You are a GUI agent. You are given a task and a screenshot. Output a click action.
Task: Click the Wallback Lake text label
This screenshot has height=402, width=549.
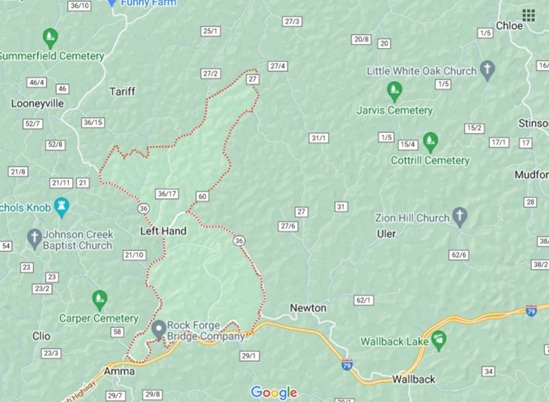click(394, 341)
